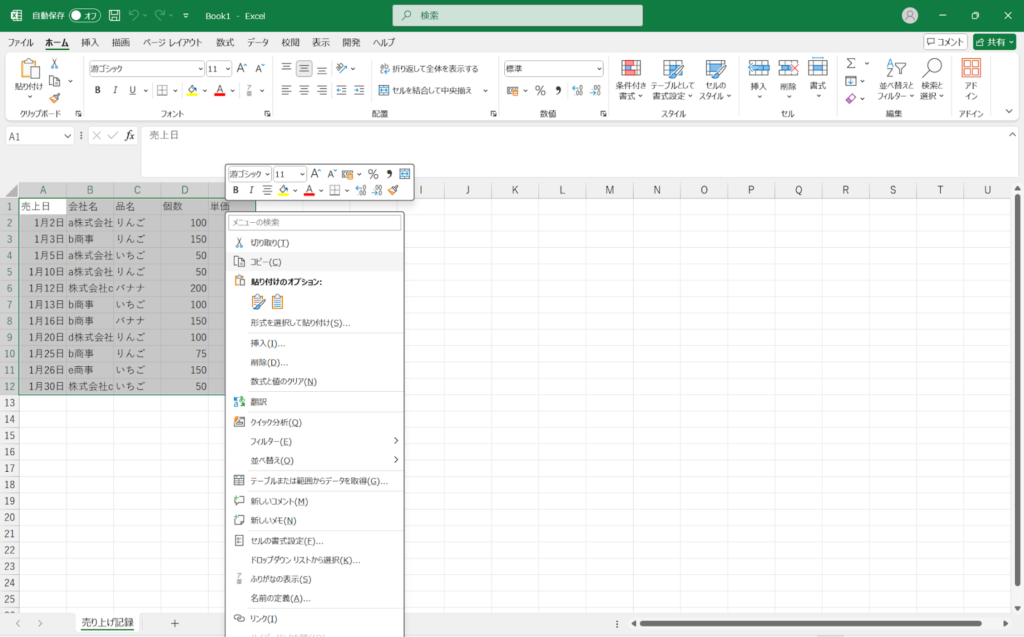Click the insert function fx icon
The image size is (1024, 637).
(x=130, y=136)
